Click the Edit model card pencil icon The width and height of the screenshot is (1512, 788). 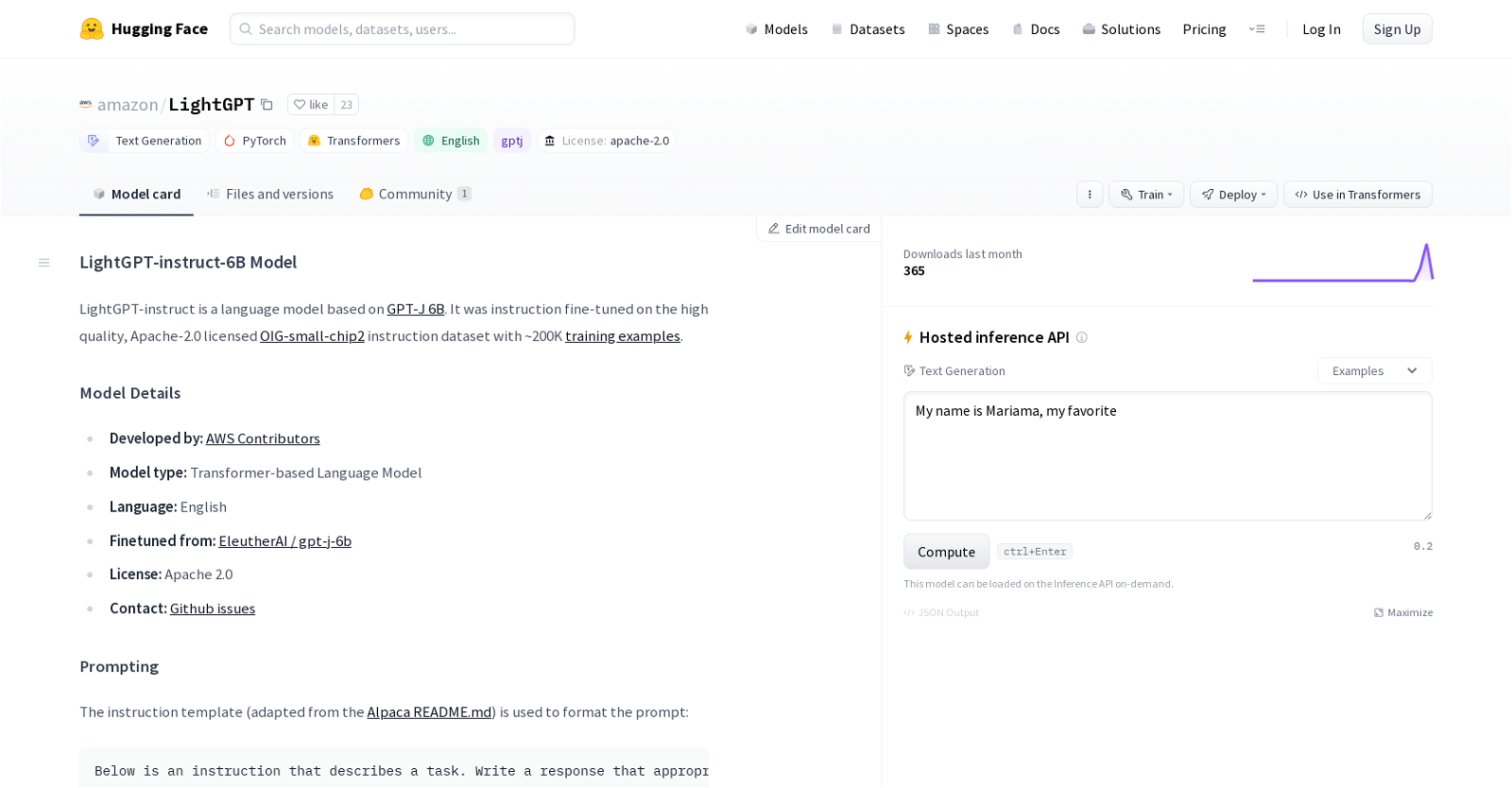pyautogui.click(x=774, y=229)
